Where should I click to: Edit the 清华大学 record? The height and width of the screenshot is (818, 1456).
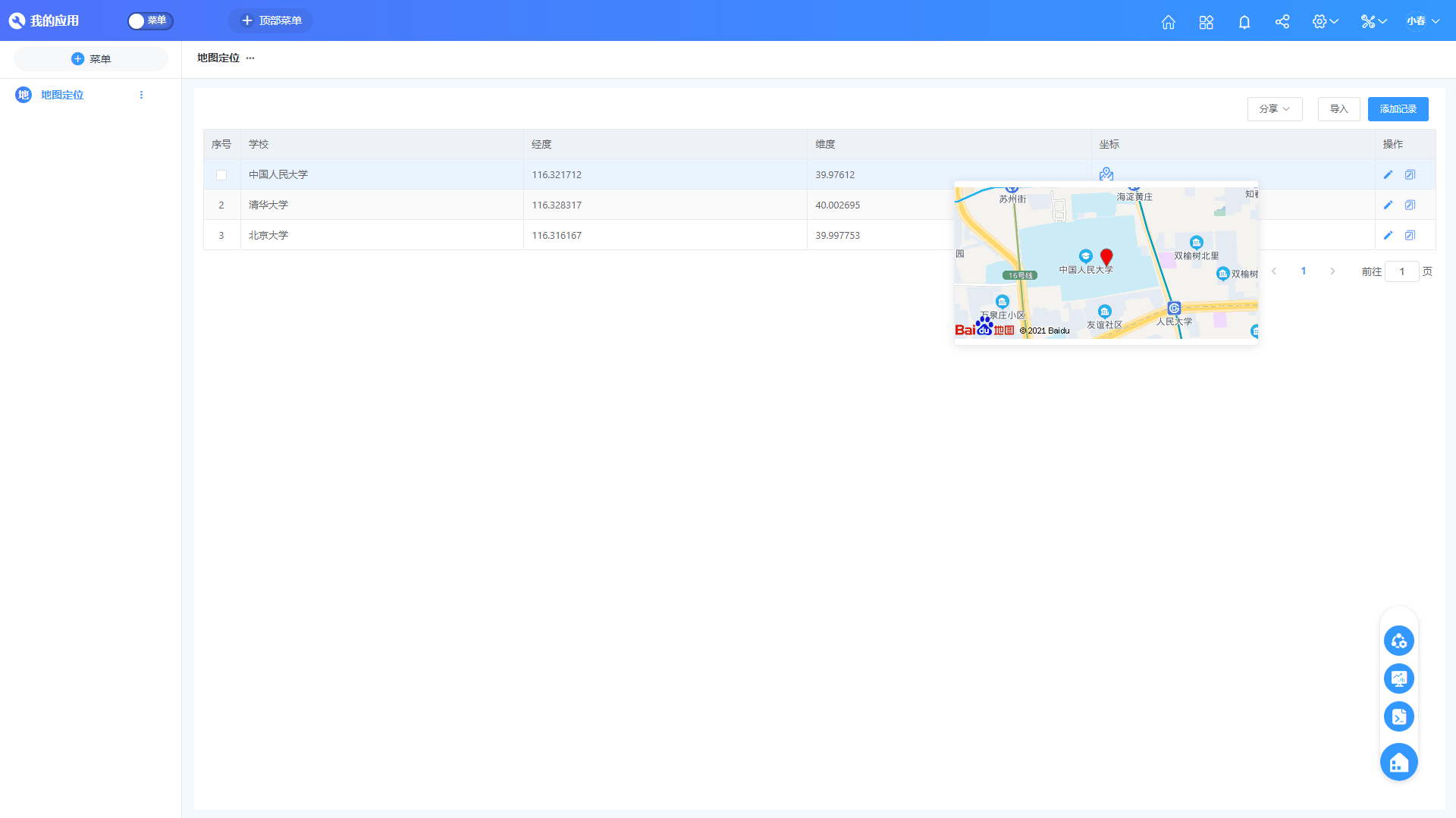click(x=1388, y=205)
